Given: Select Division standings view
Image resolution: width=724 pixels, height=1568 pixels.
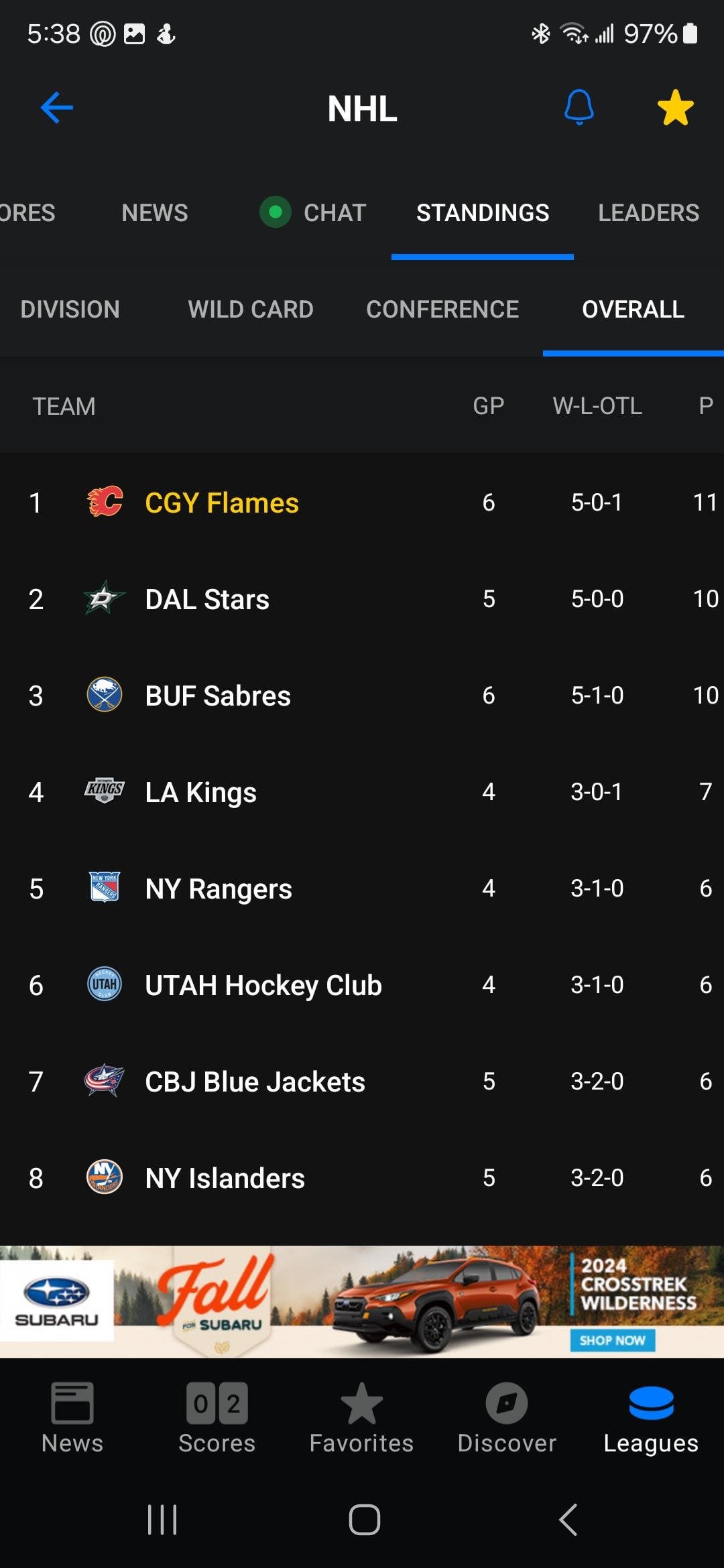Looking at the screenshot, I should coord(70,310).
